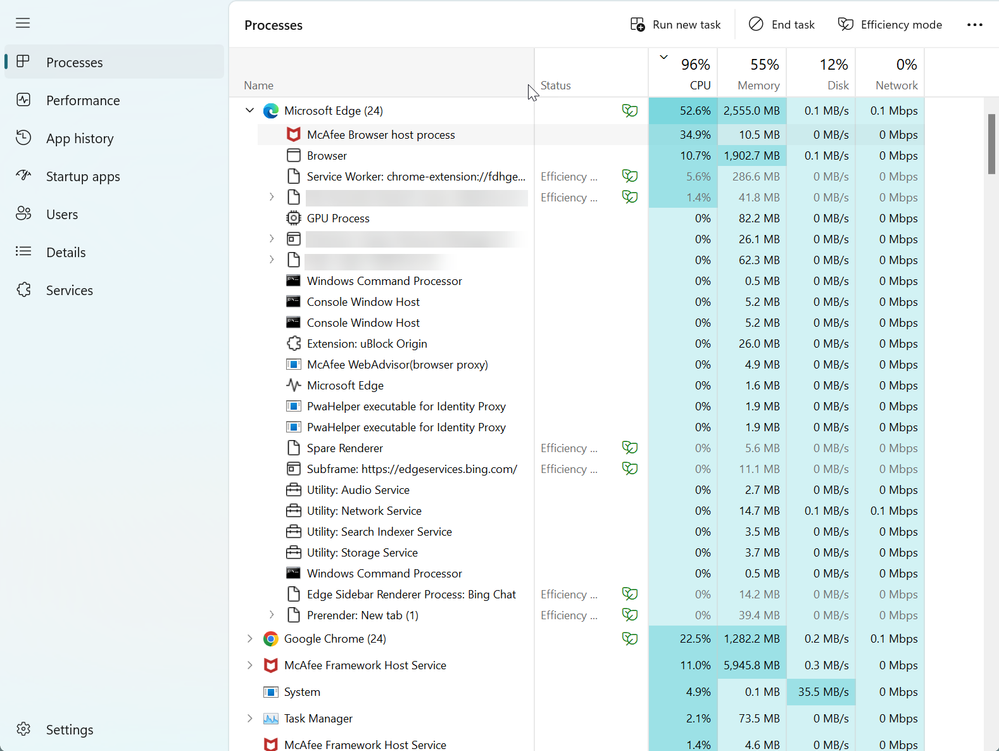
Task: Open Task Manager Settings
Action: (69, 730)
